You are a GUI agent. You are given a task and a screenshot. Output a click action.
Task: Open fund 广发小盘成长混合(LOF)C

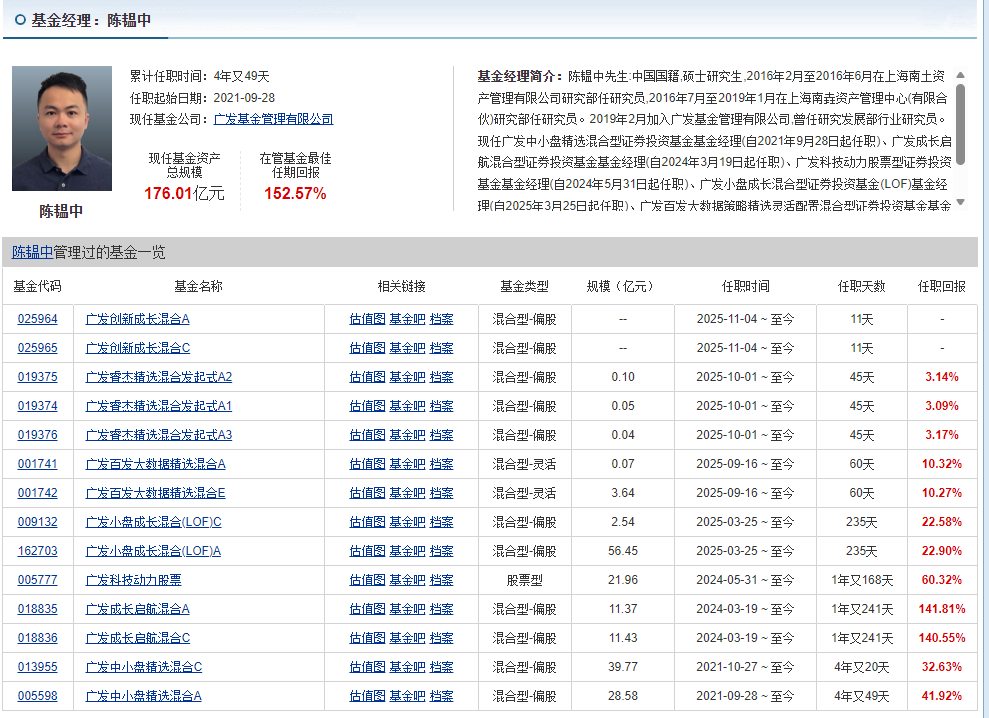(153, 522)
